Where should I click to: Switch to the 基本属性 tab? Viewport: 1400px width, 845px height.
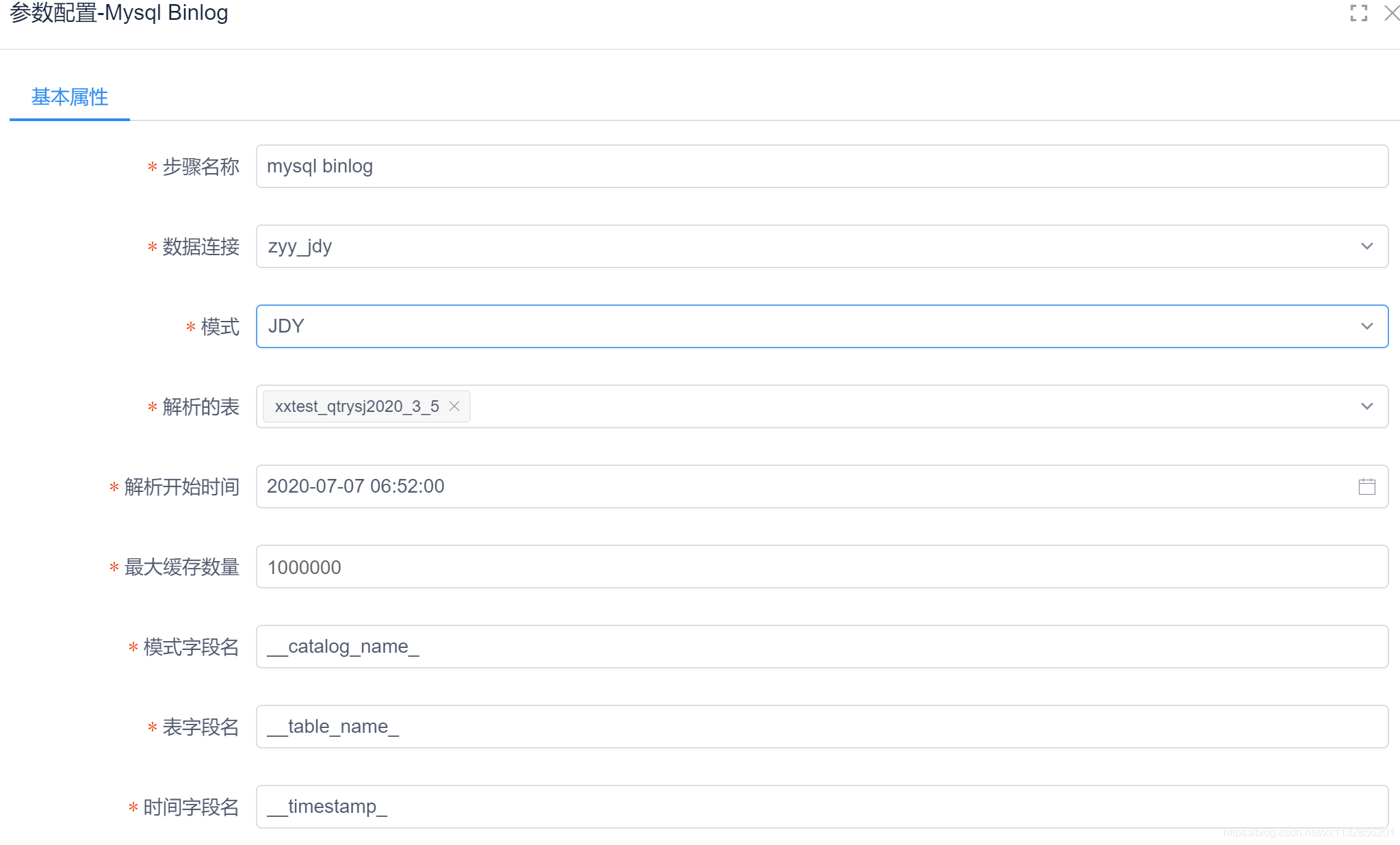pyautogui.click(x=70, y=97)
